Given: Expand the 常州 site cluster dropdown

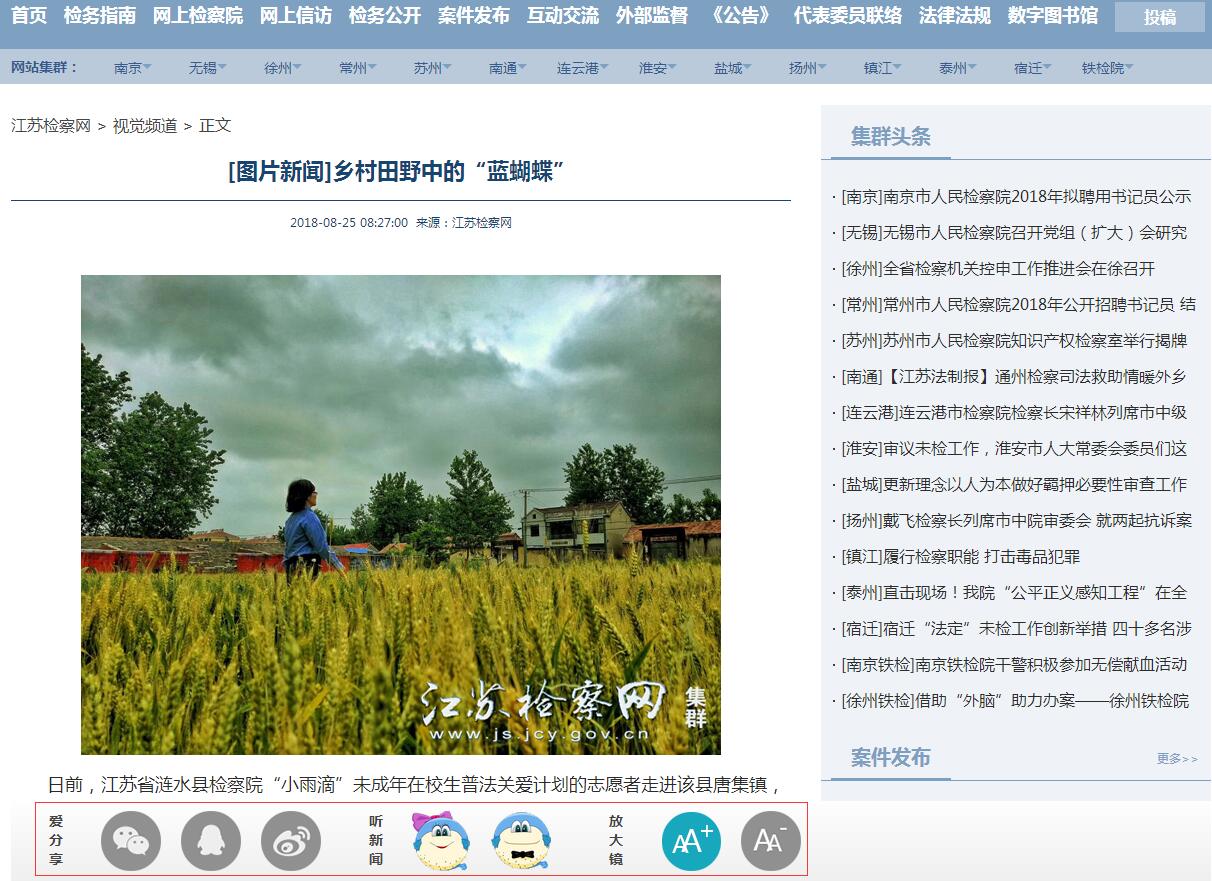Looking at the screenshot, I should pos(358,68).
